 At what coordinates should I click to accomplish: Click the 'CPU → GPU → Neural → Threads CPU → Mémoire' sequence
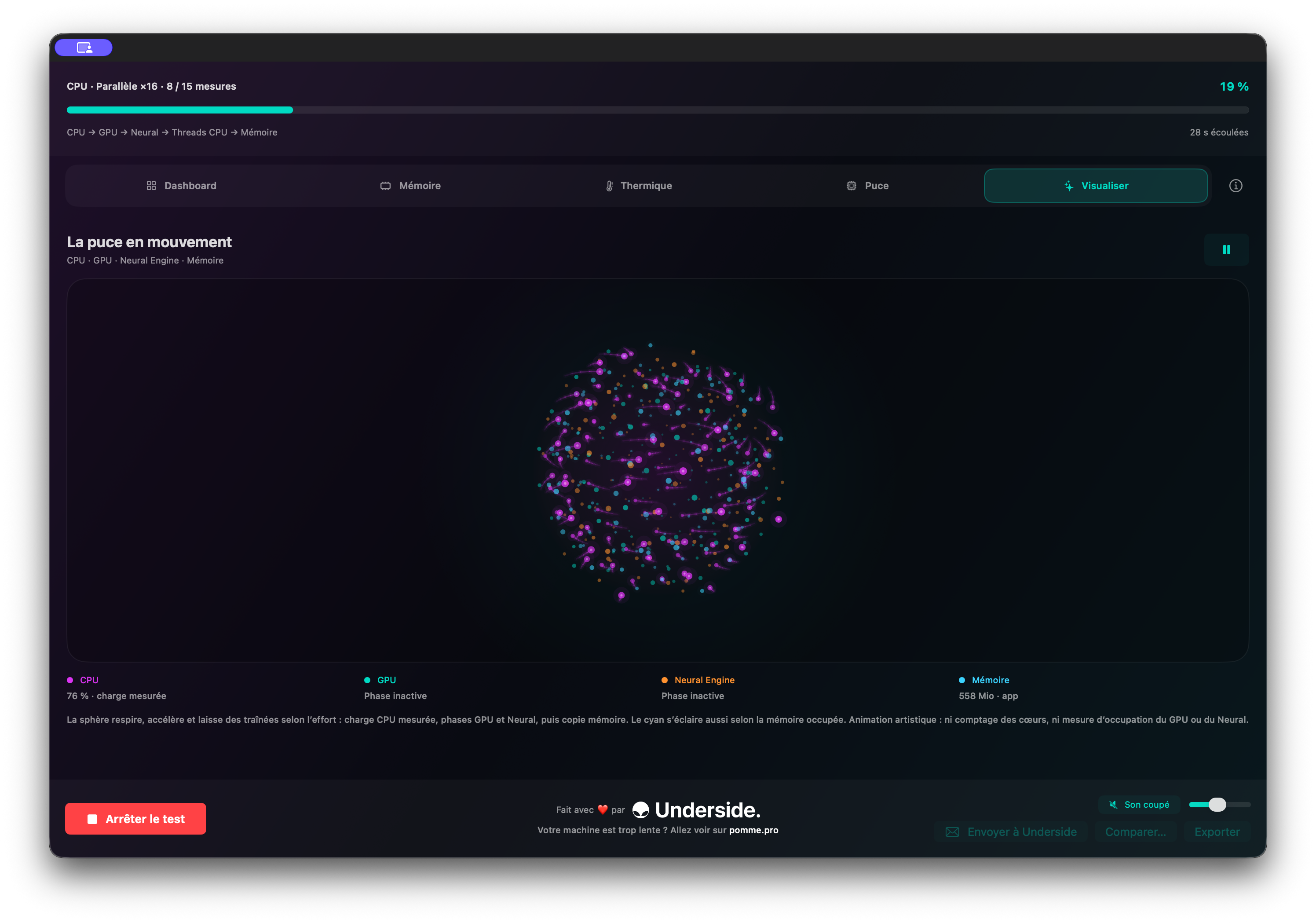pos(172,132)
